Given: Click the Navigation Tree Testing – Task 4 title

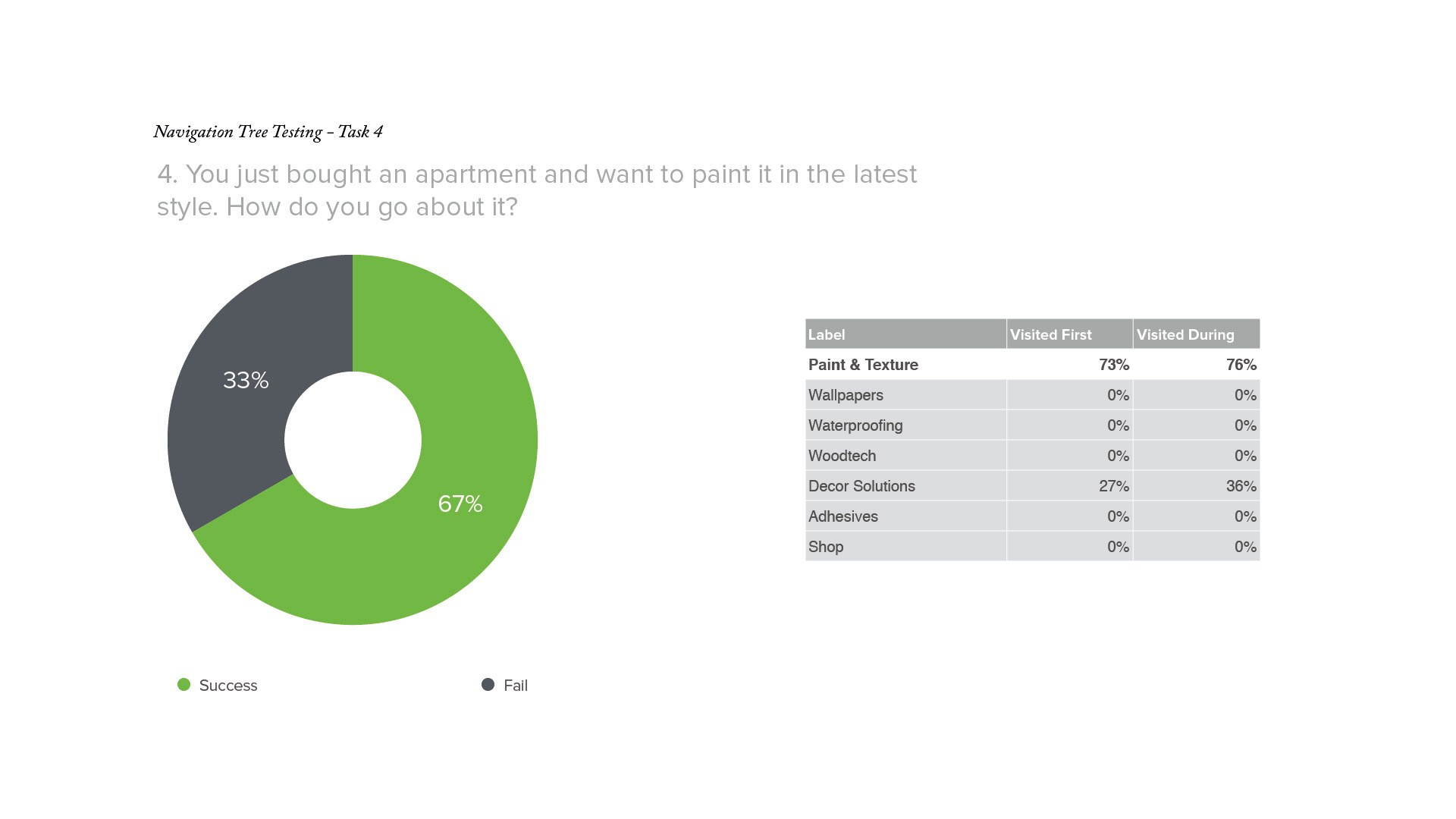Looking at the screenshot, I should pyautogui.click(x=268, y=132).
